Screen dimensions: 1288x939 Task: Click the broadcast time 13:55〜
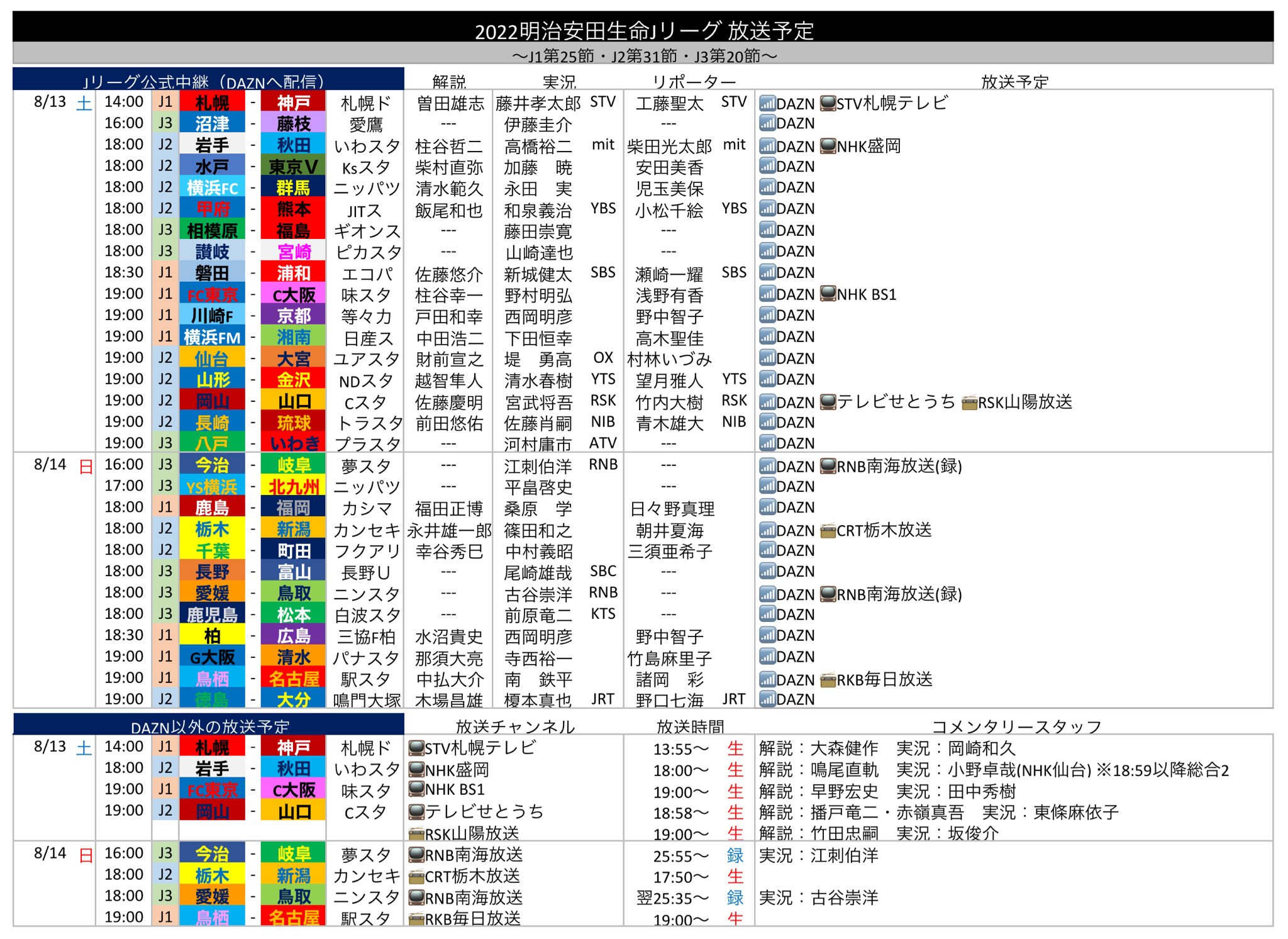click(681, 749)
